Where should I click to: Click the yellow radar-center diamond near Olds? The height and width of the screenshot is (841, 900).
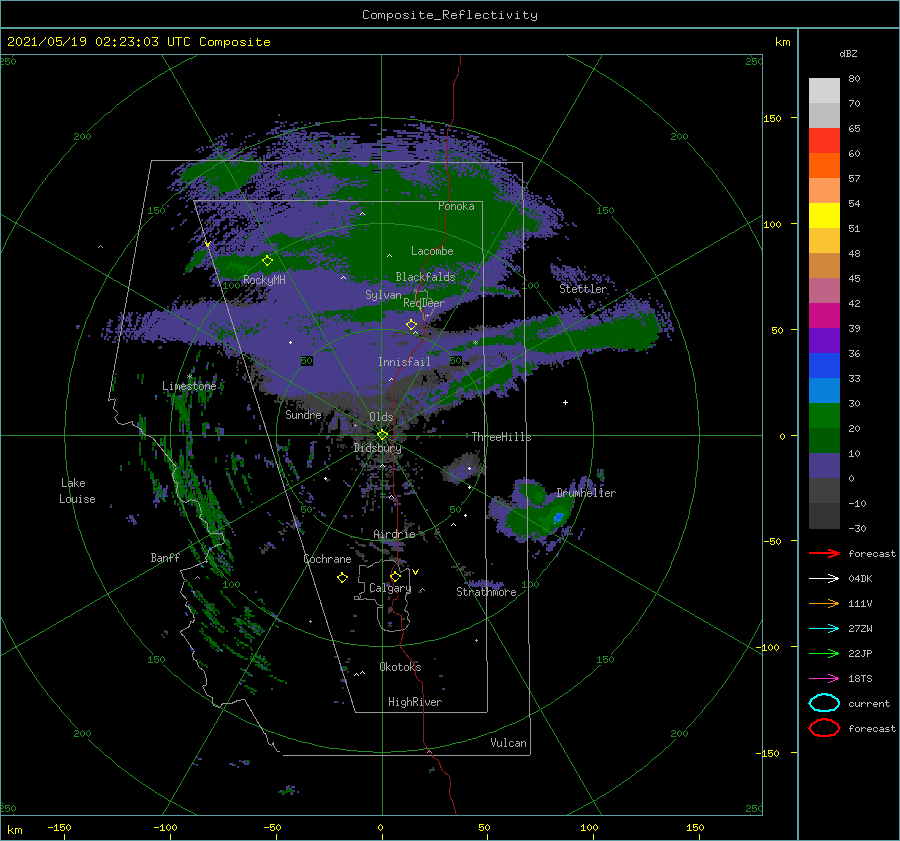point(382,435)
